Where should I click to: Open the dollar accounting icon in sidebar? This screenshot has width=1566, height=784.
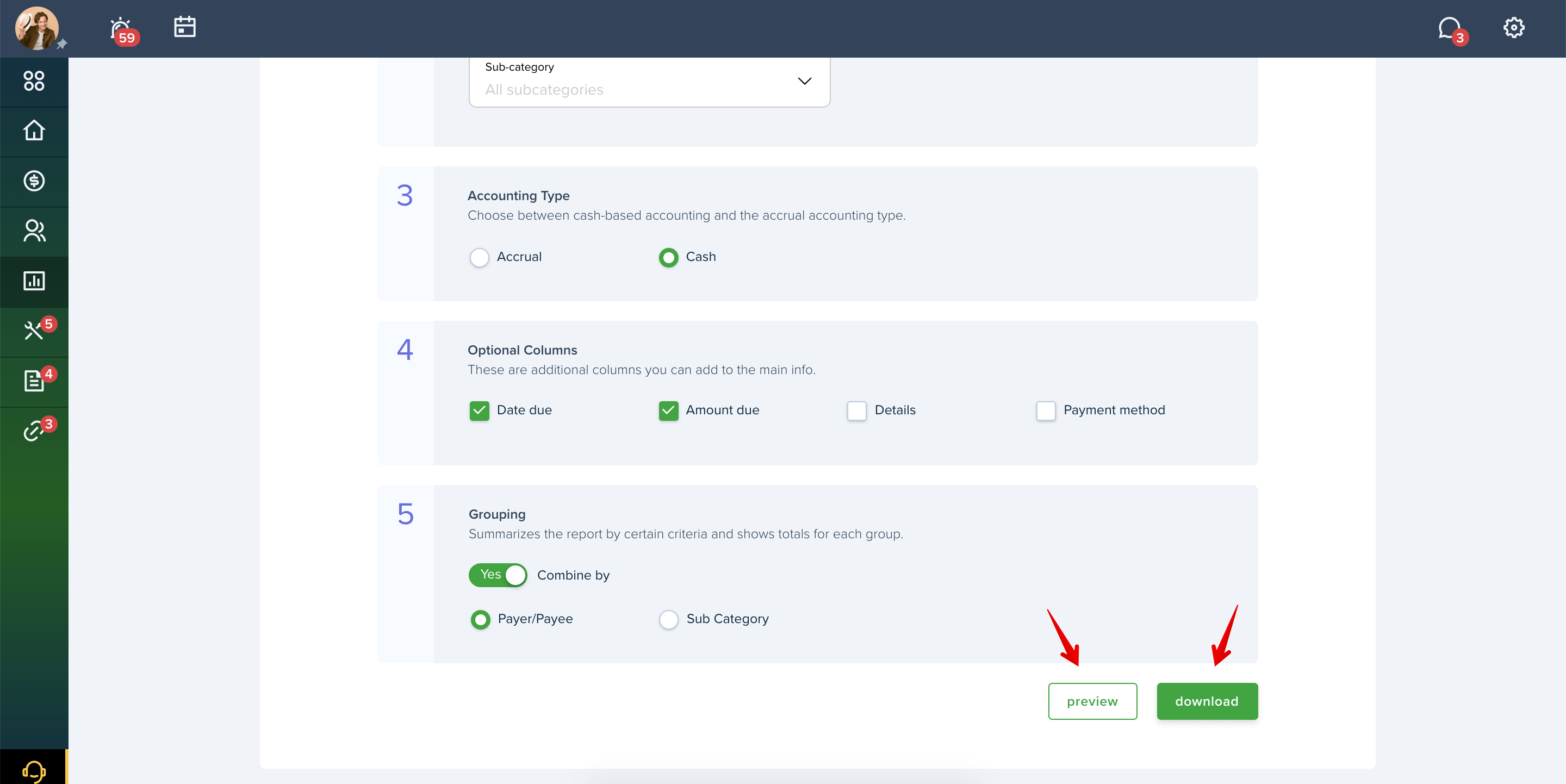[34, 181]
